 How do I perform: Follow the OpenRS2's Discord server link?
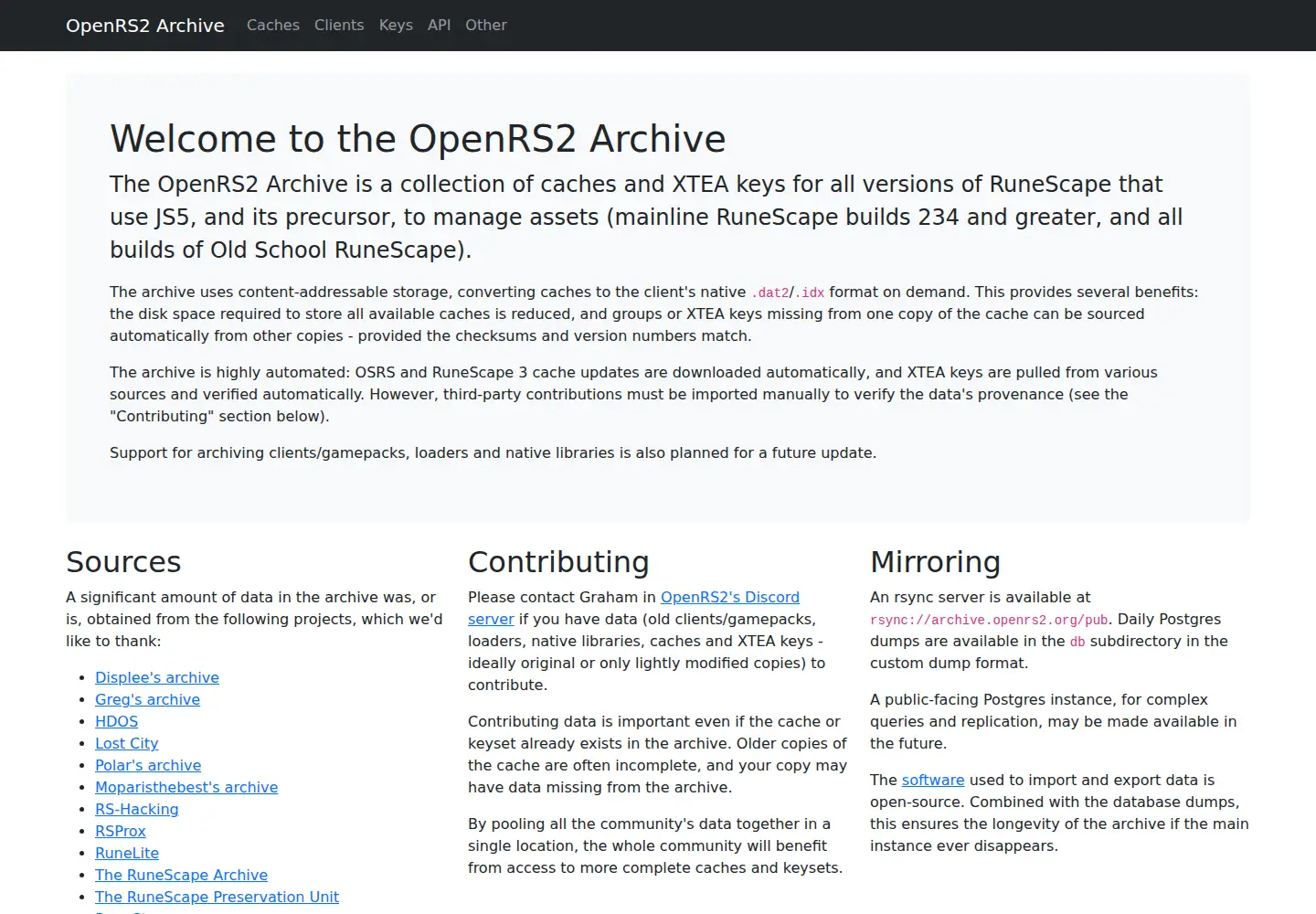(x=730, y=597)
